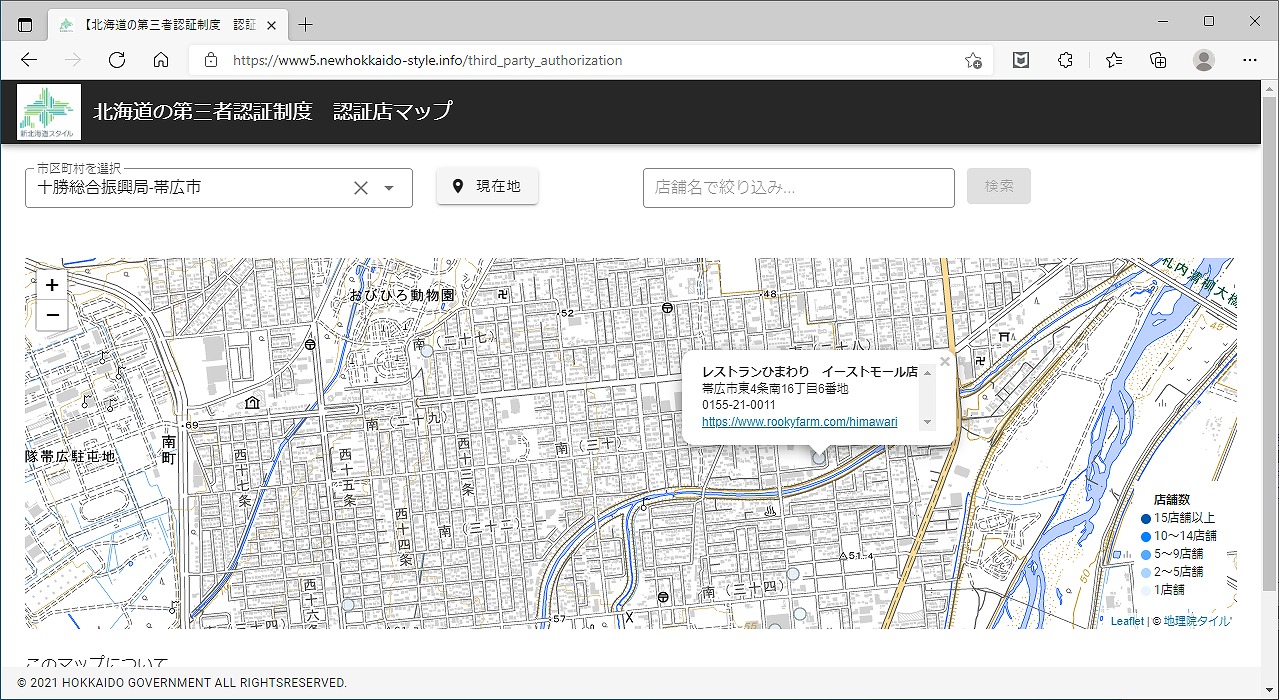Open browser home page
The width and height of the screenshot is (1279, 700).
[161, 60]
